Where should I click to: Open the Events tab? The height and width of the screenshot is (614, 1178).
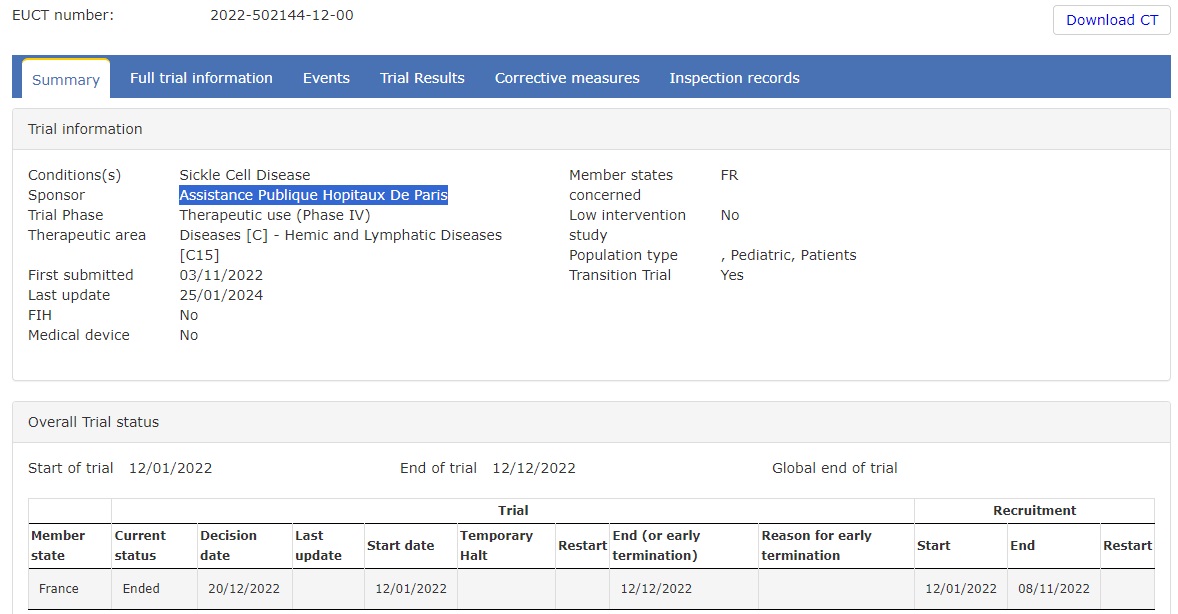(x=326, y=78)
